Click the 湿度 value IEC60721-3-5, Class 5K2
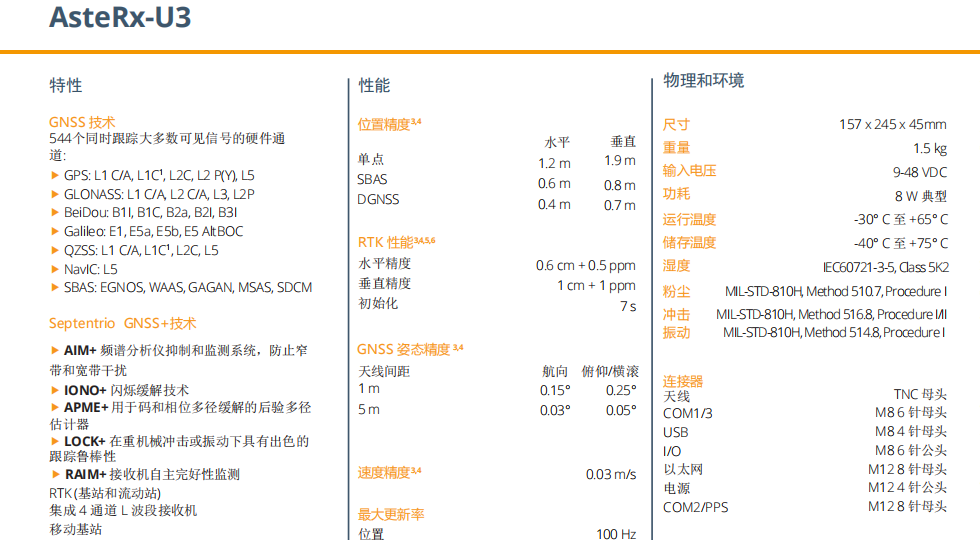Image resolution: width=980 pixels, height=540 pixels. coord(886,268)
